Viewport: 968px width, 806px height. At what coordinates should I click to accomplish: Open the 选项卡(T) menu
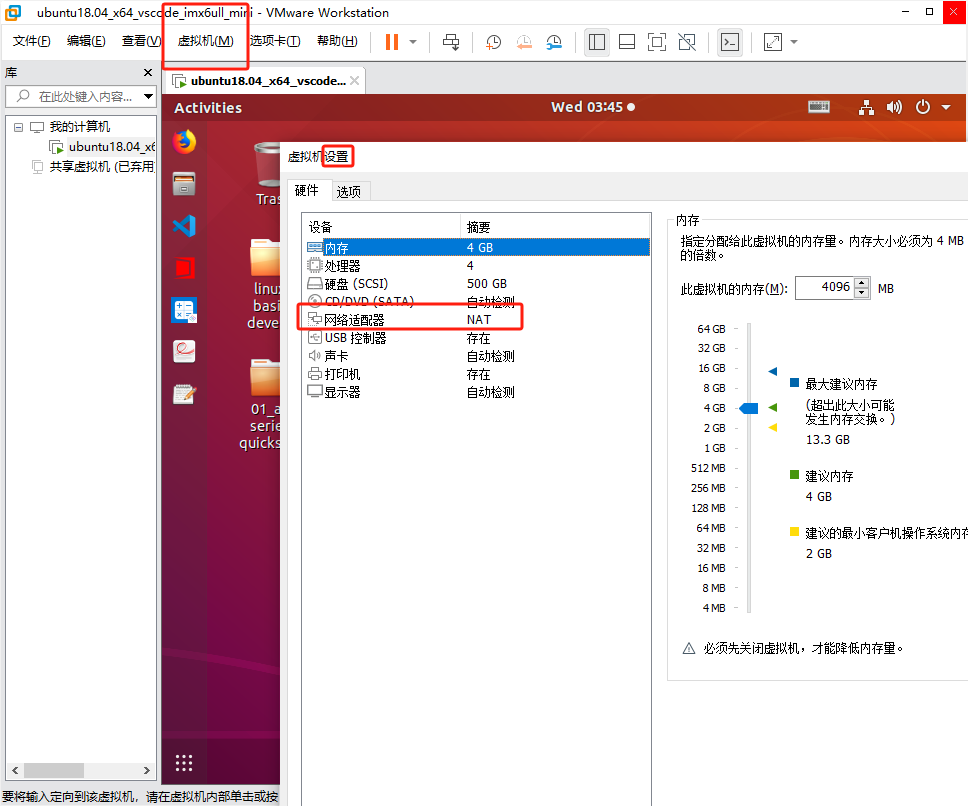click(275, 41)
